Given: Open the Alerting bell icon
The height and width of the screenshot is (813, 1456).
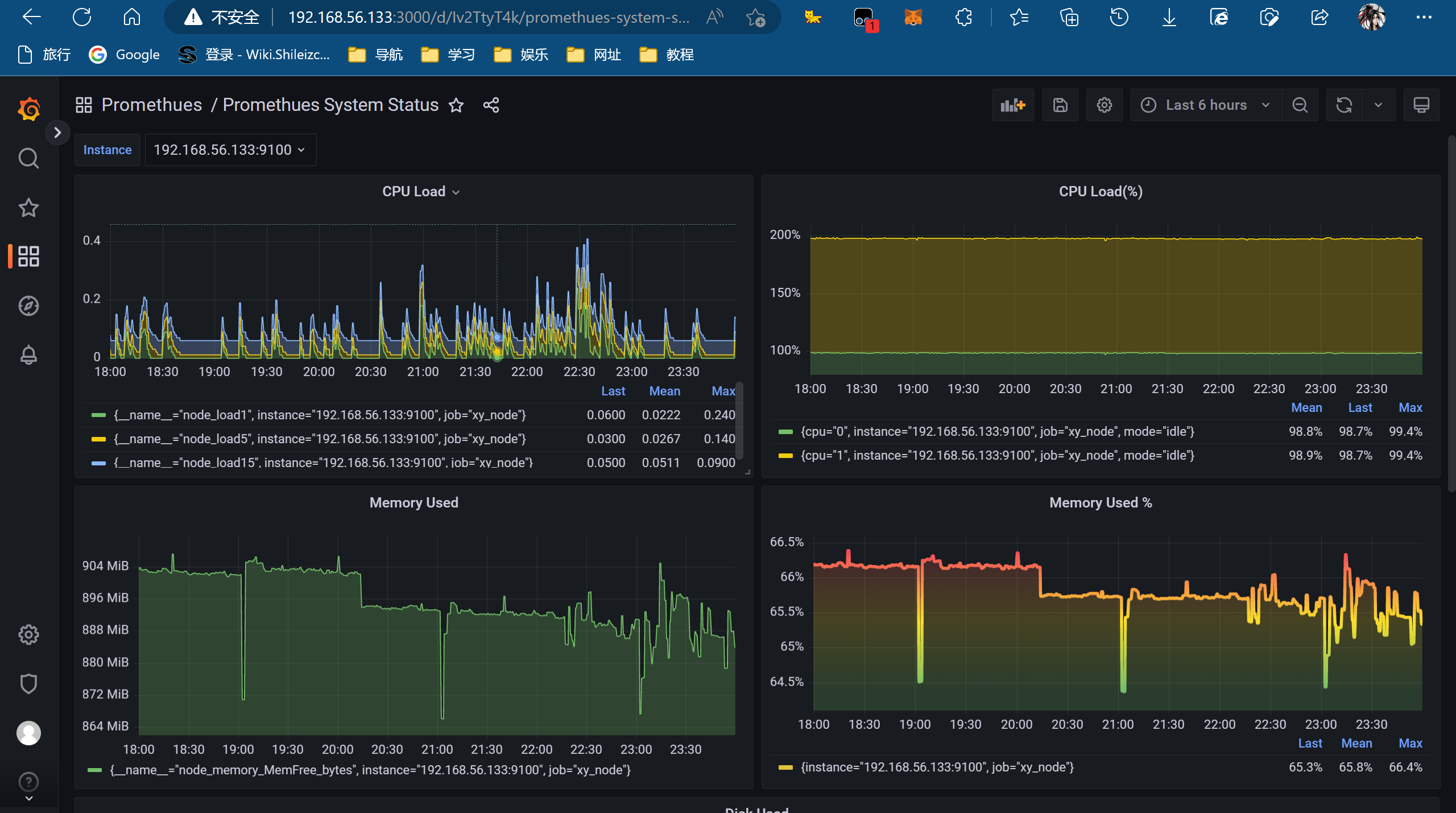Looking at the screenshot, I should click(28, 355).
